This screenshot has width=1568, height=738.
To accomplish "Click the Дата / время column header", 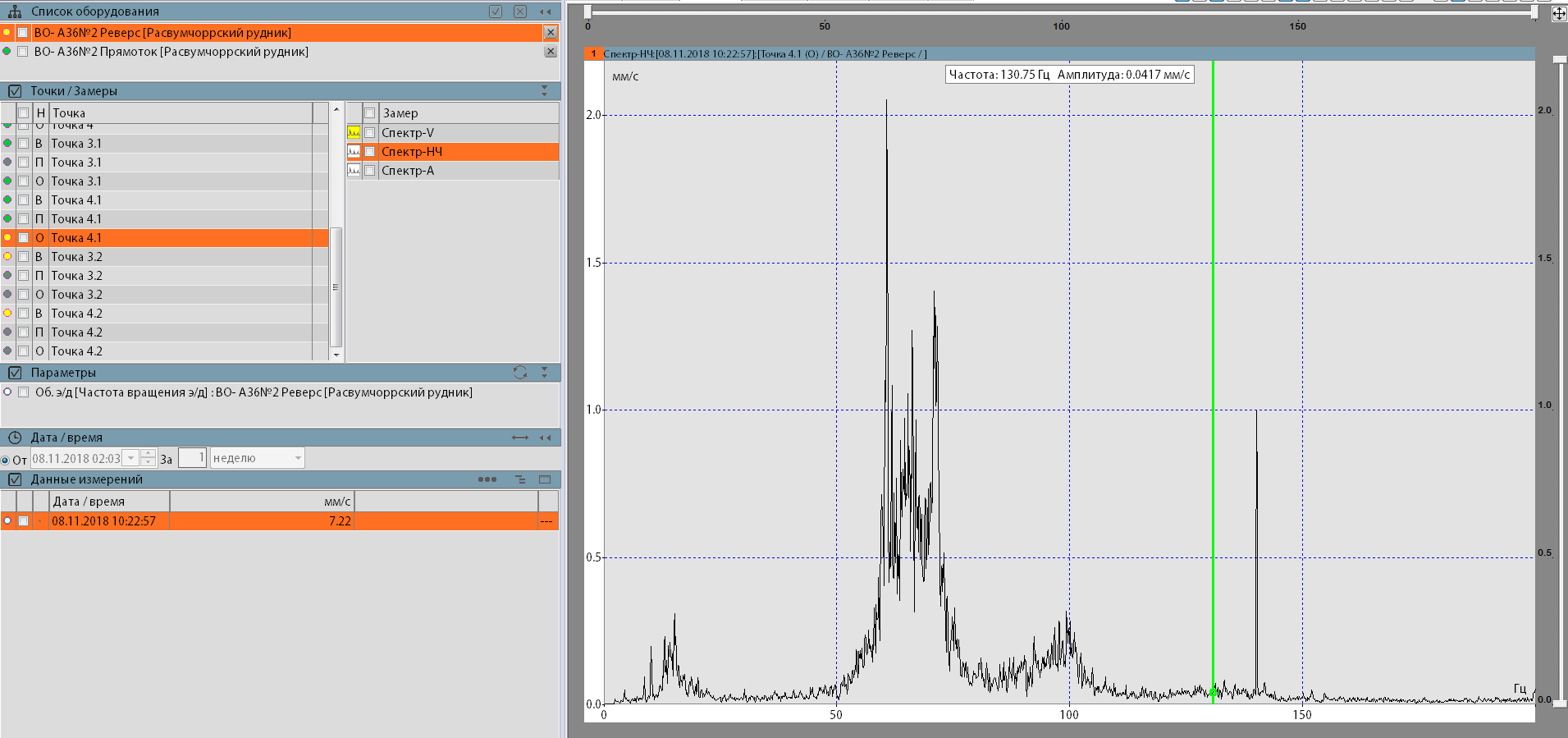I will [110, 502].
